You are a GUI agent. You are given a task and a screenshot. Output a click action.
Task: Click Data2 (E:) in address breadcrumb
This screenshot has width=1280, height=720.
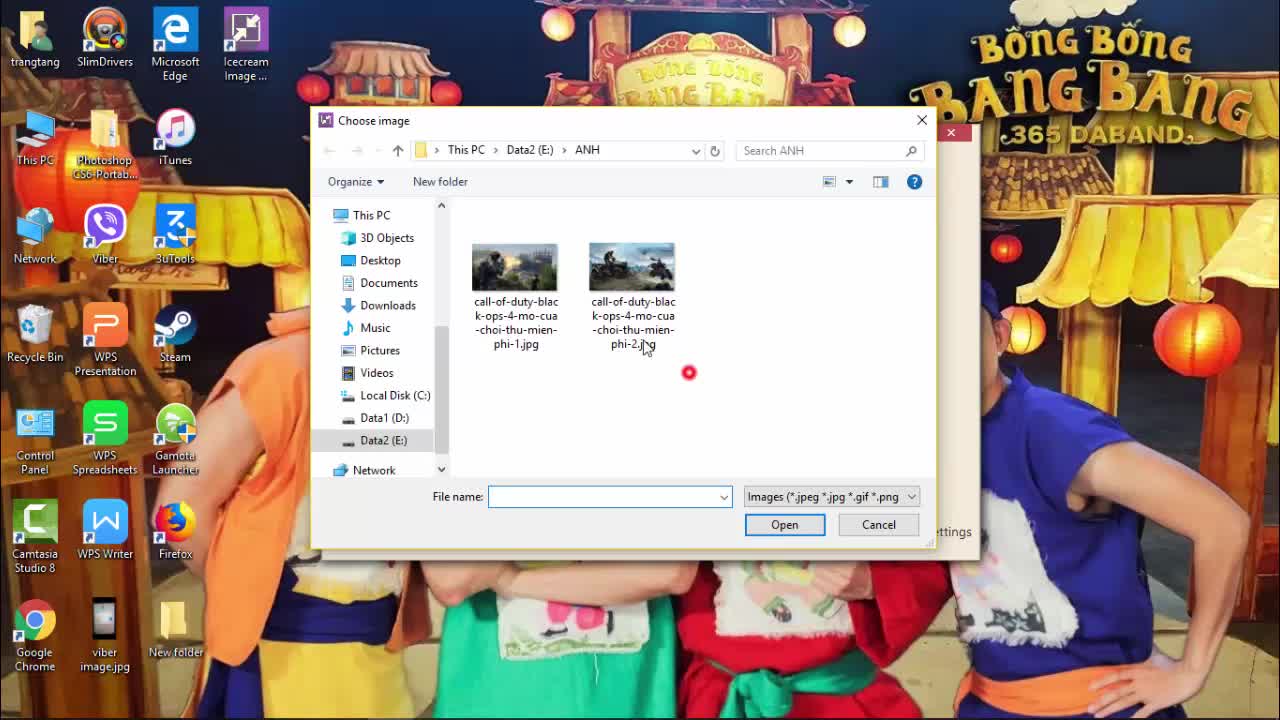pos(530,150)
